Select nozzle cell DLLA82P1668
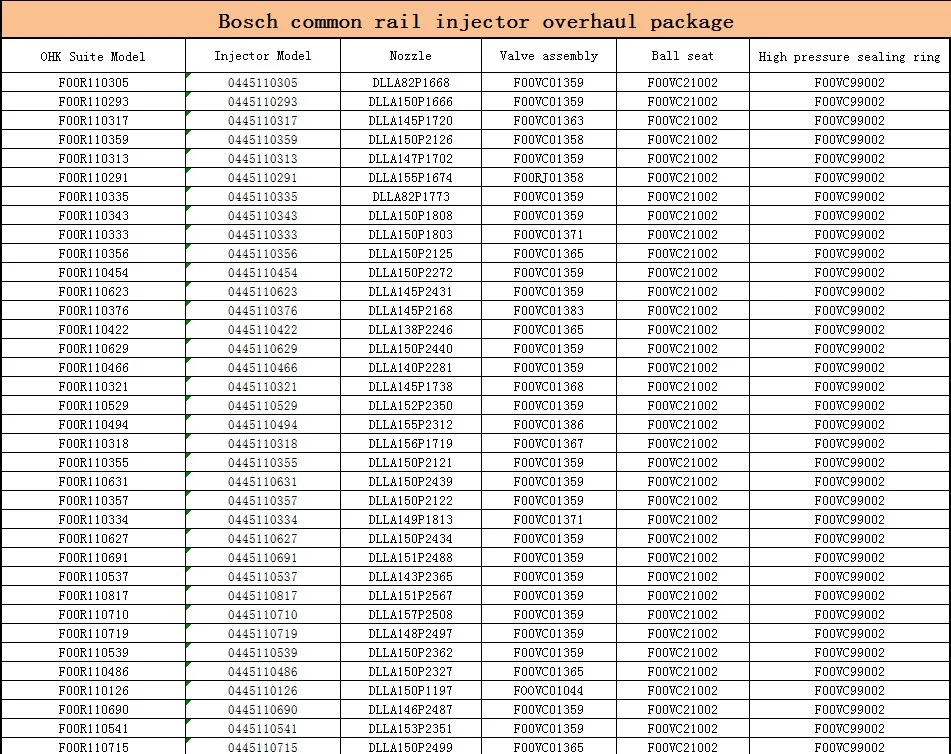 pos(411,82)
